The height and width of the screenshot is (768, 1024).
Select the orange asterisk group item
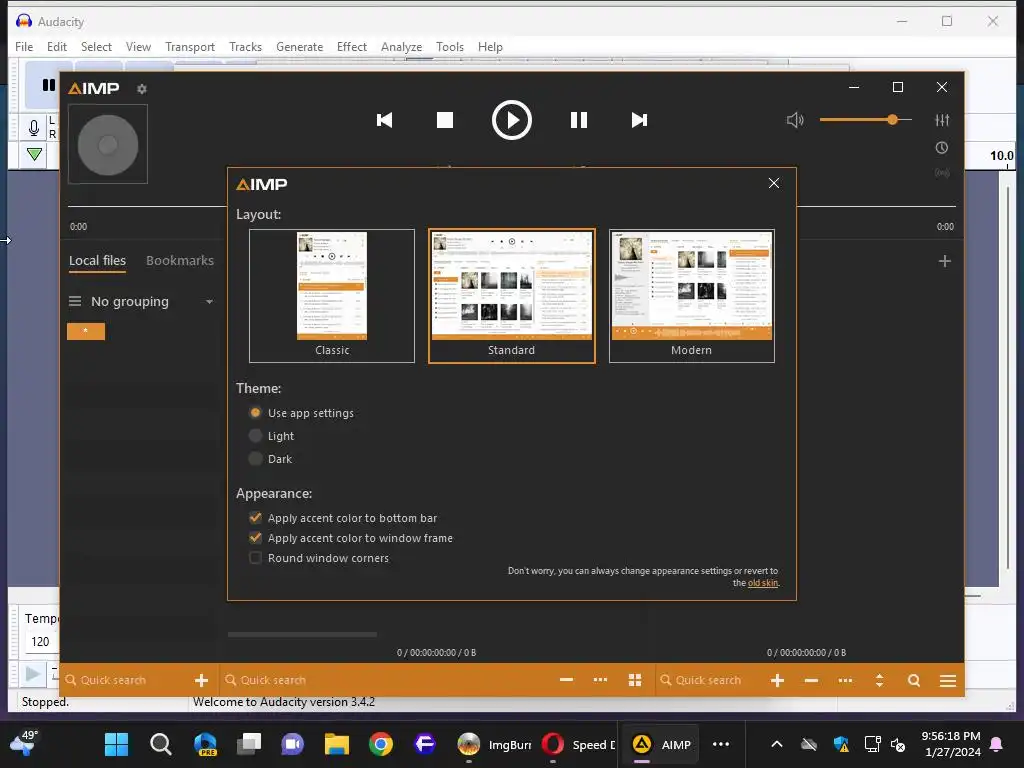(86, 331)
